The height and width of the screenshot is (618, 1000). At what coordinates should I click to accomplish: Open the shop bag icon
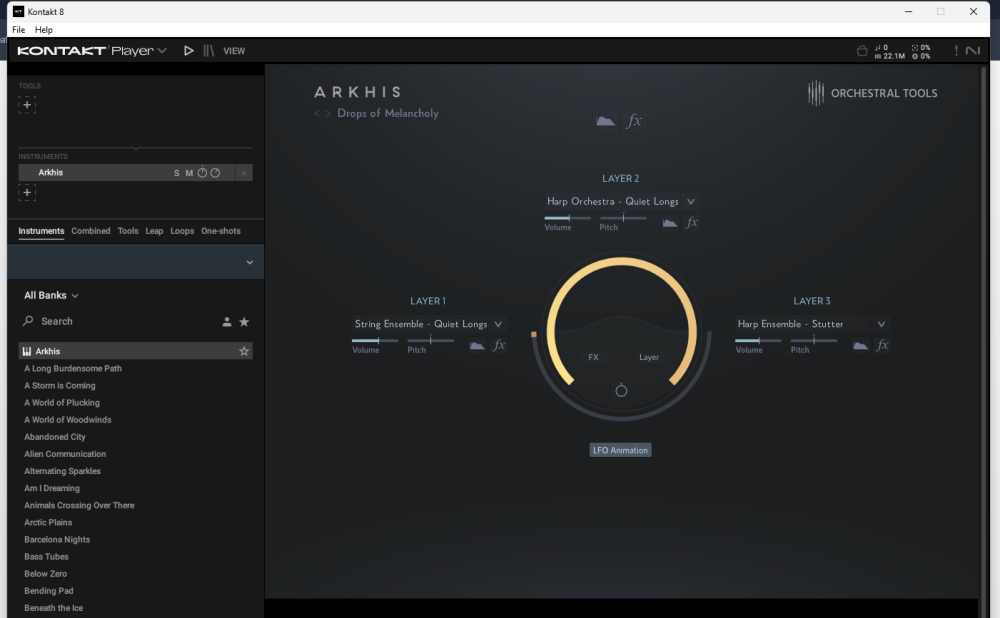(862, 51)
